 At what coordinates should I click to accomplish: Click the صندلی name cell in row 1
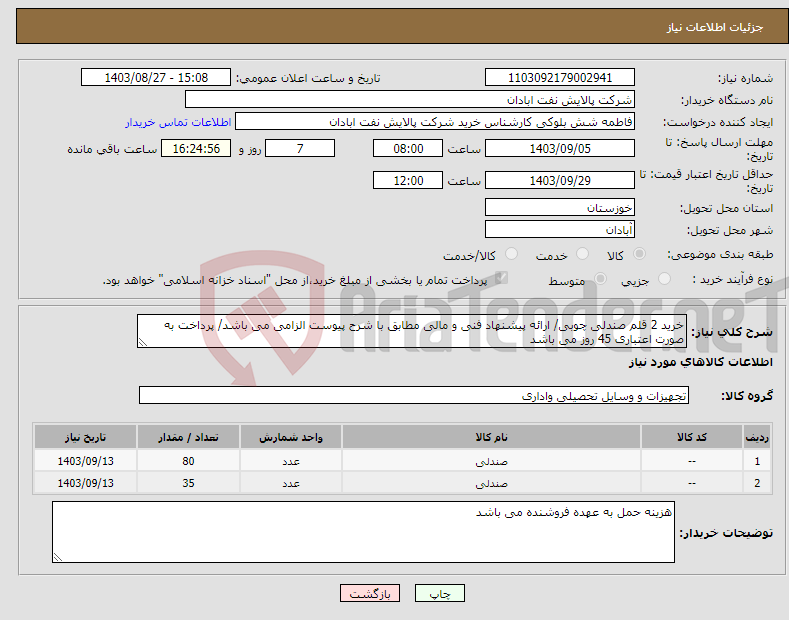click(x=492, y=461)
